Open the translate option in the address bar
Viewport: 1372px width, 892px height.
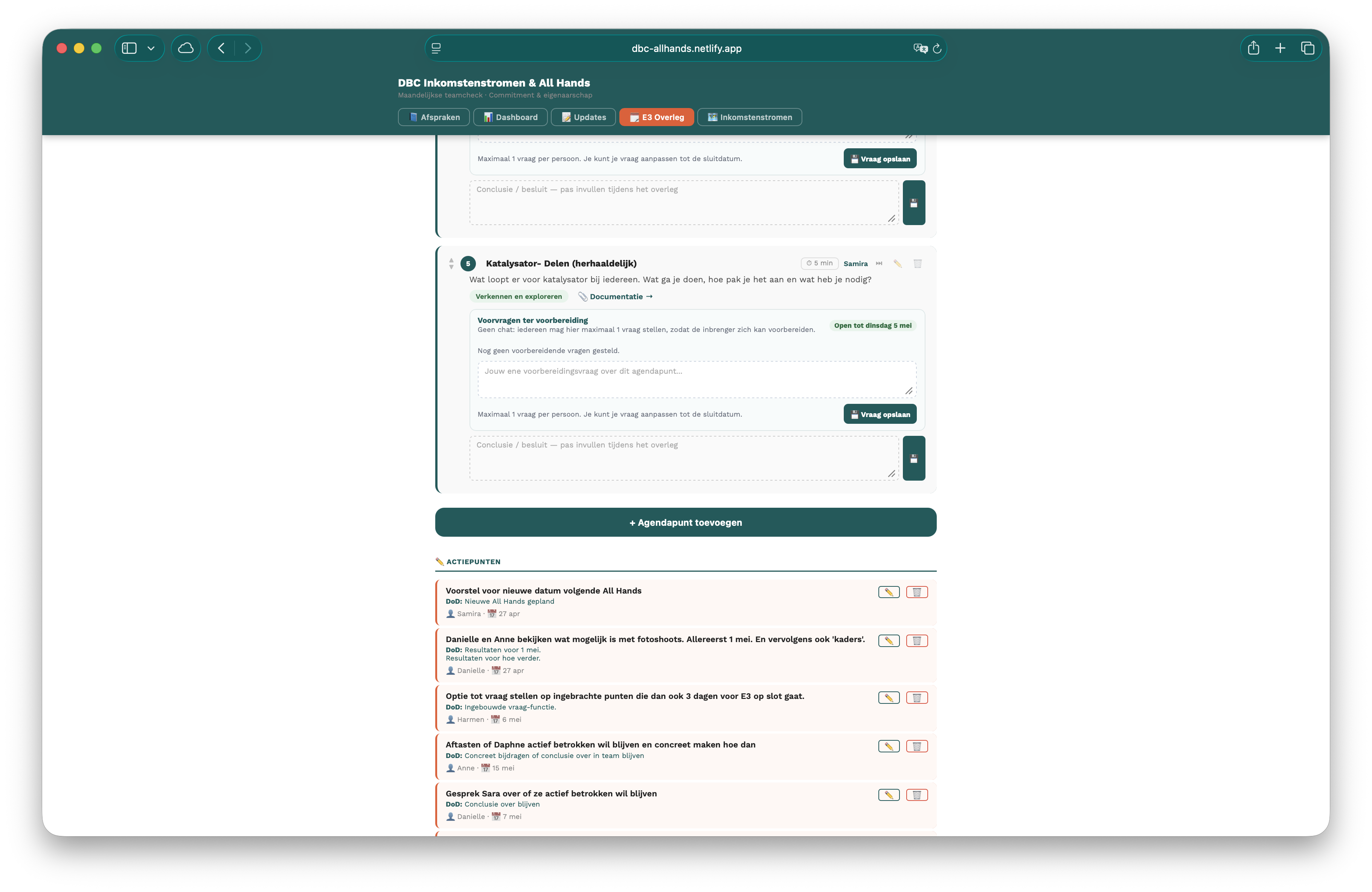[921, 49]
